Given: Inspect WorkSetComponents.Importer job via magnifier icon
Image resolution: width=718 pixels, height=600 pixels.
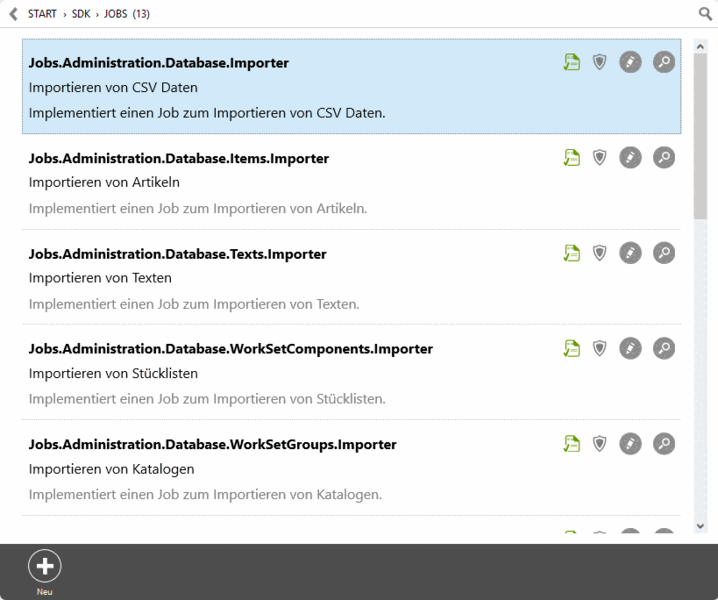Looking at the screenshot, I should point(664,348).
